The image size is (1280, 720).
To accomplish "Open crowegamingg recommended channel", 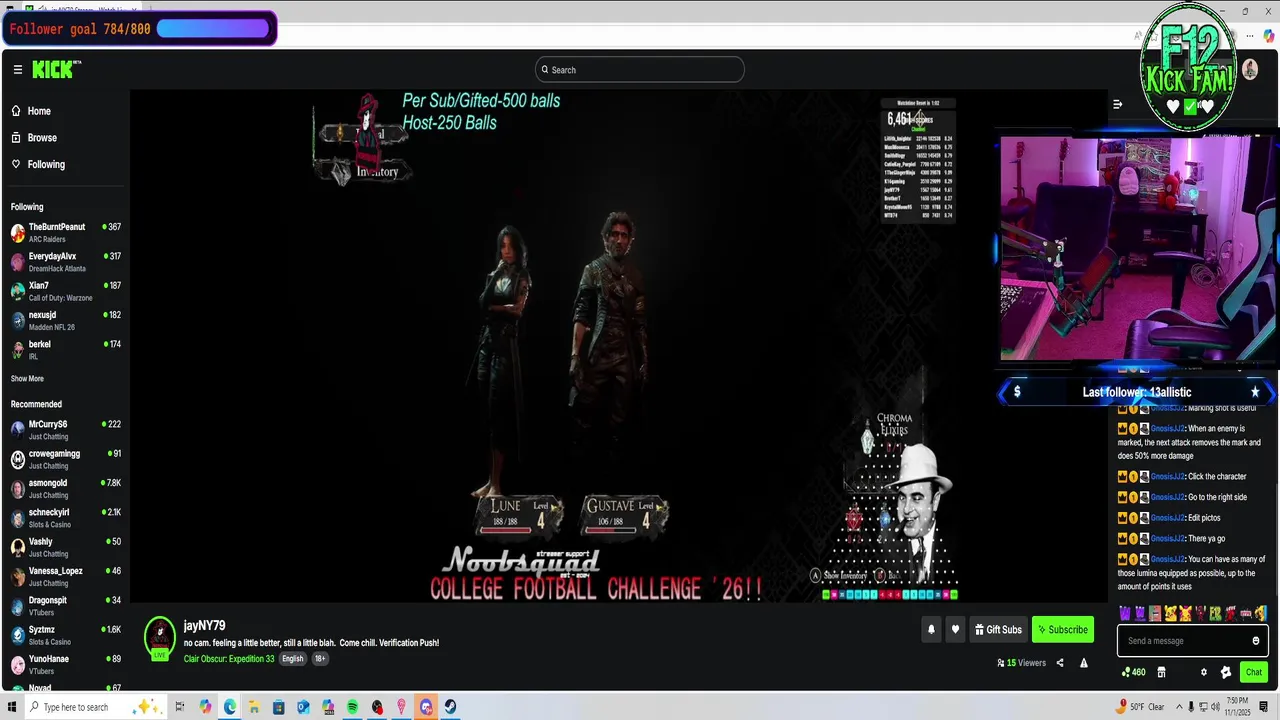I will click(65, 459).
